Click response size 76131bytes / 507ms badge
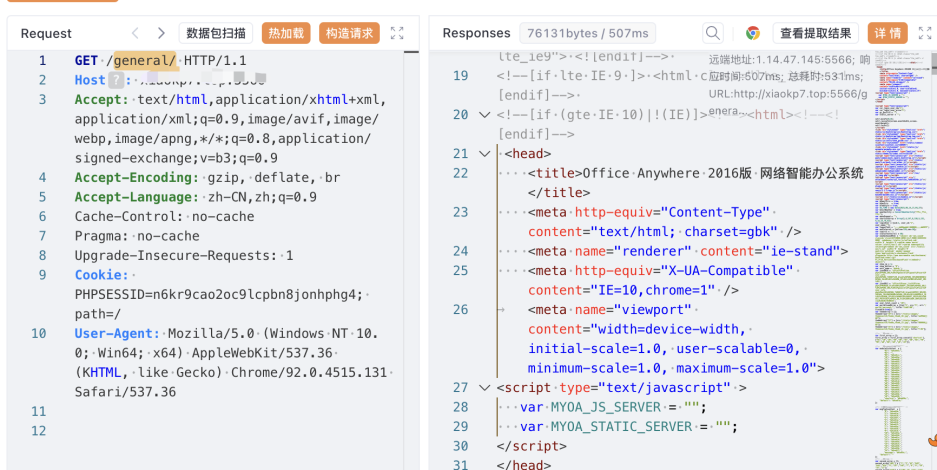The height and width of the screenshot is (470, 937). coord(587,33)
